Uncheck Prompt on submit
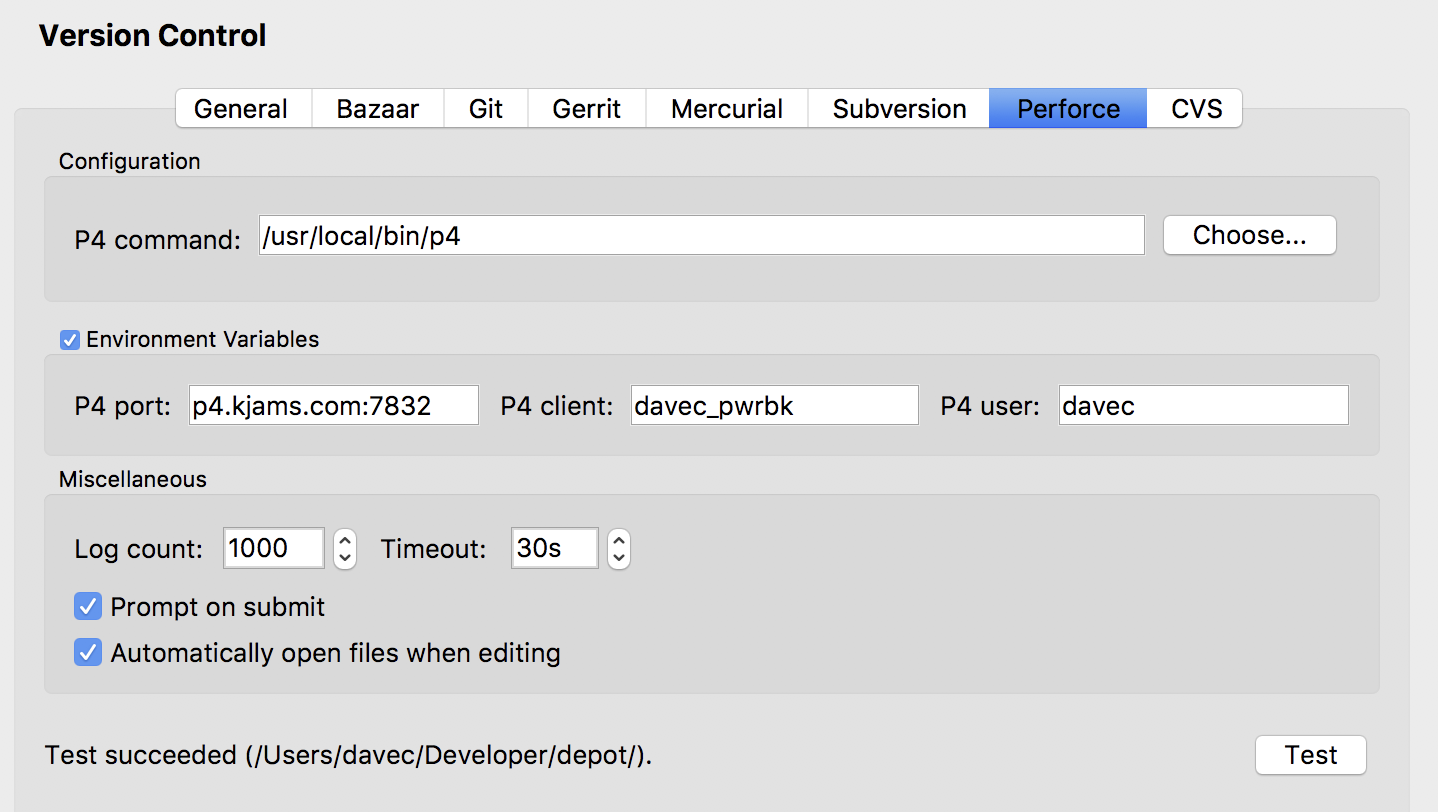The height and width of the screenshot is (812, 1438). click(88, 606)
